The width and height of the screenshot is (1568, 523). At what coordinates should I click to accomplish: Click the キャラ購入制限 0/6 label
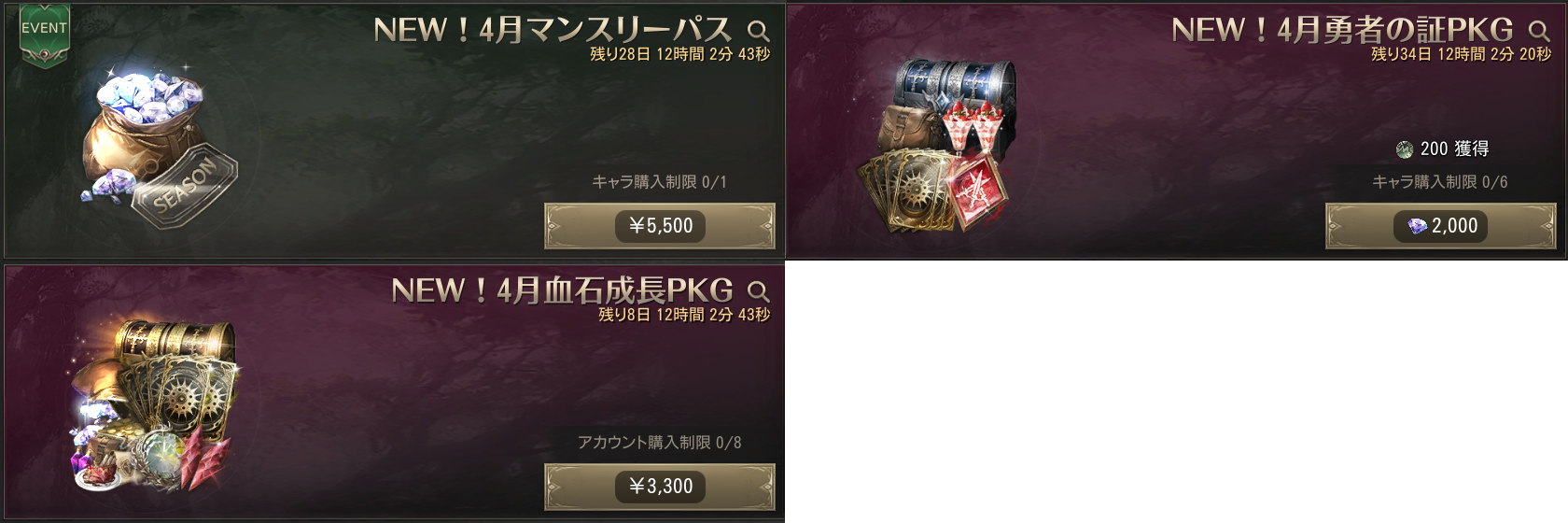click(1440, 182)
